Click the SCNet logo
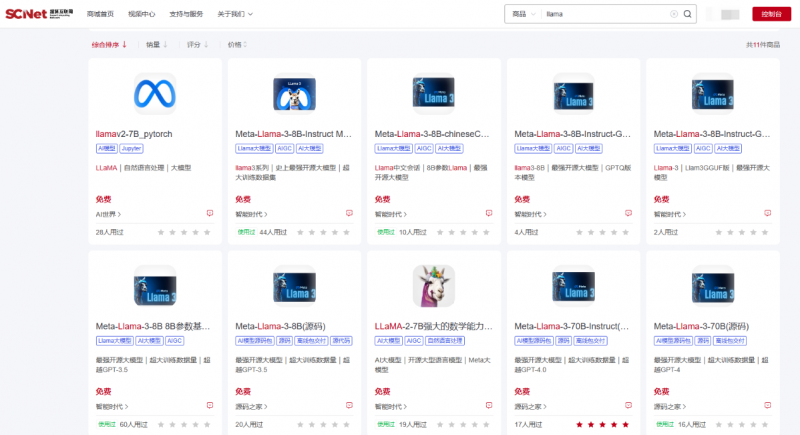The image size is (800, 435). (x=39, y=14)
